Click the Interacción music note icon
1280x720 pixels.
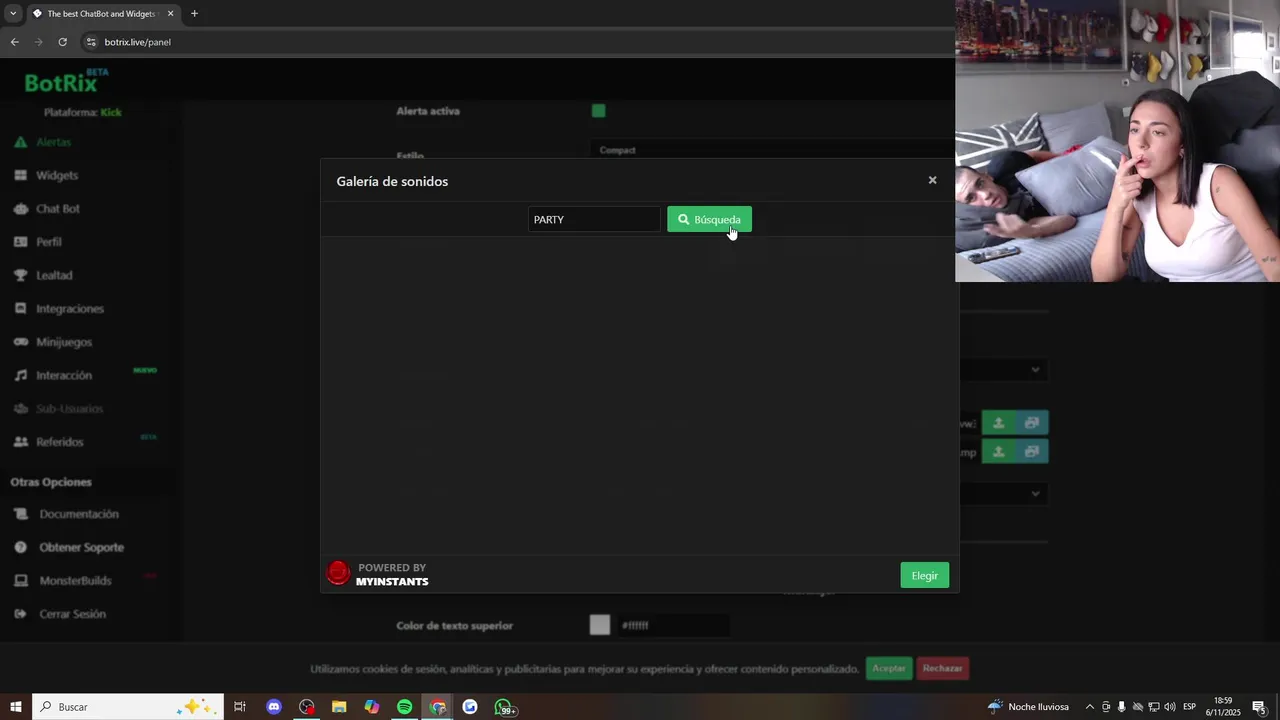coord(20,375)
